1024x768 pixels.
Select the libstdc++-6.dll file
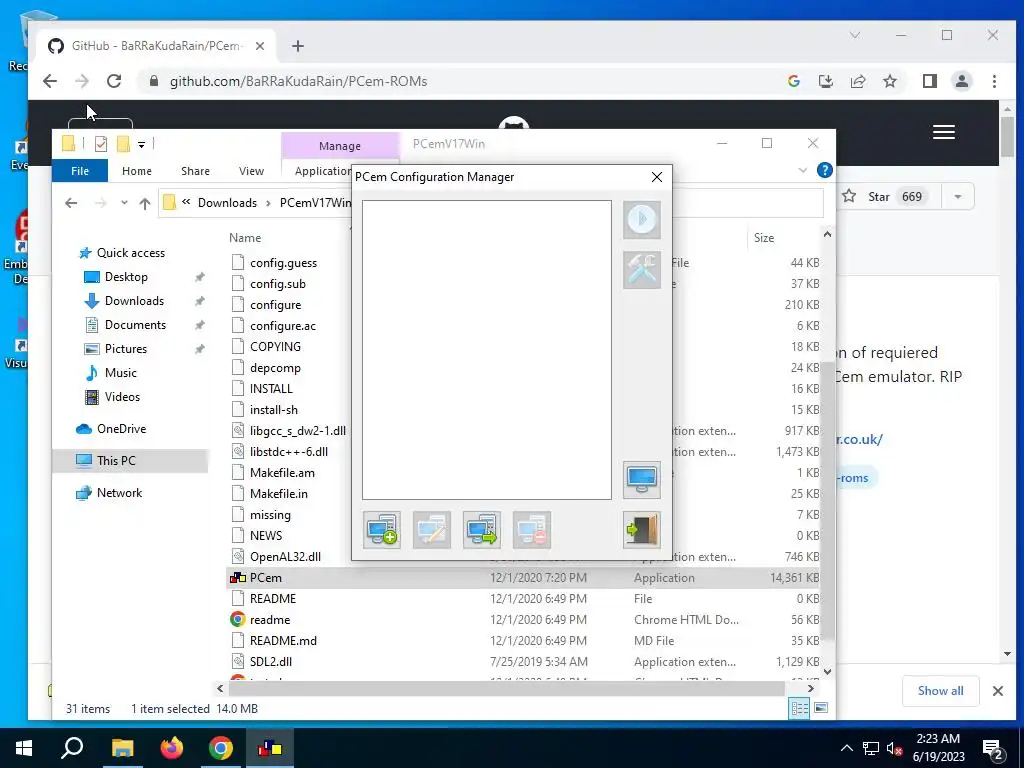coord(289,452)
